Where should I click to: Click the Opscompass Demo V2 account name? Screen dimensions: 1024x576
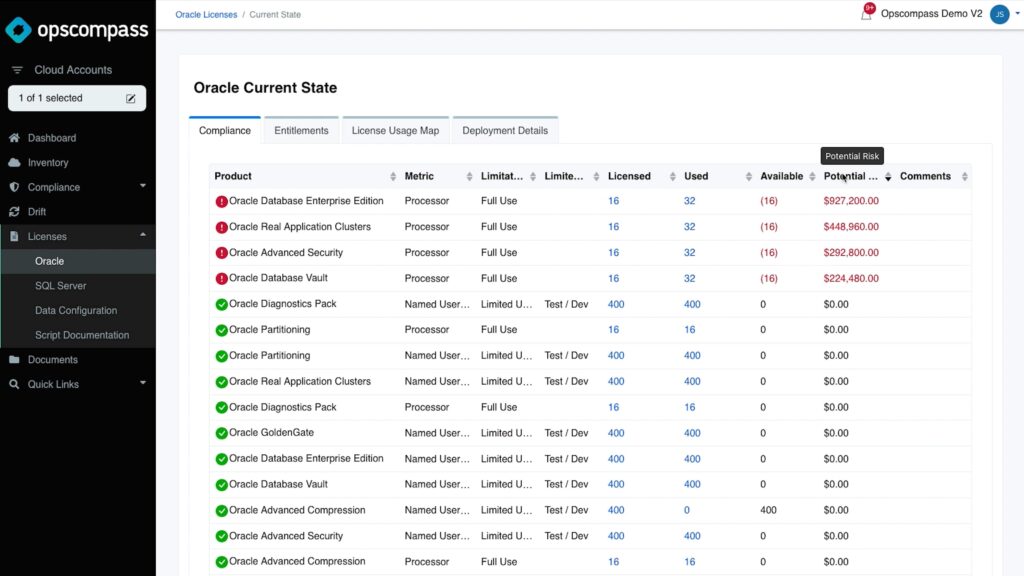pyautogui.click(x=931, y=14)
